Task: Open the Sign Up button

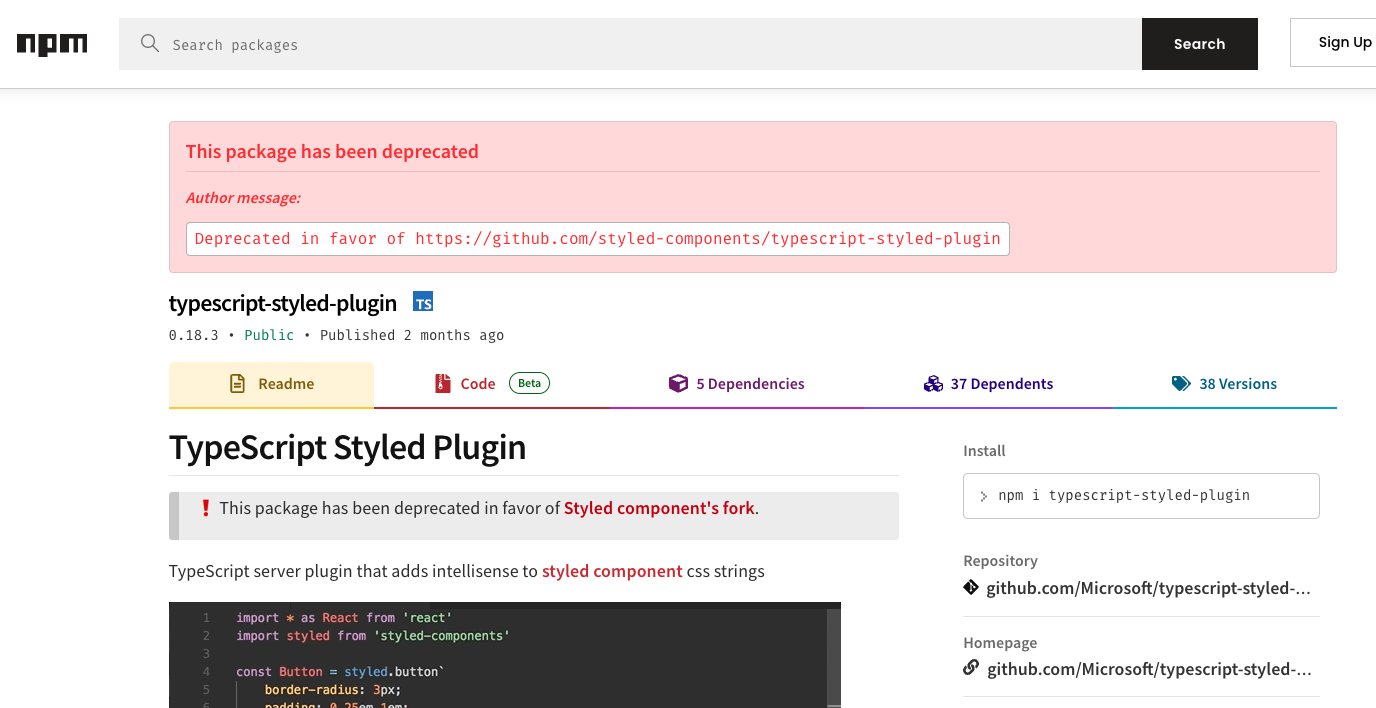Action: pyautogui.click(x=1334, y=42)
